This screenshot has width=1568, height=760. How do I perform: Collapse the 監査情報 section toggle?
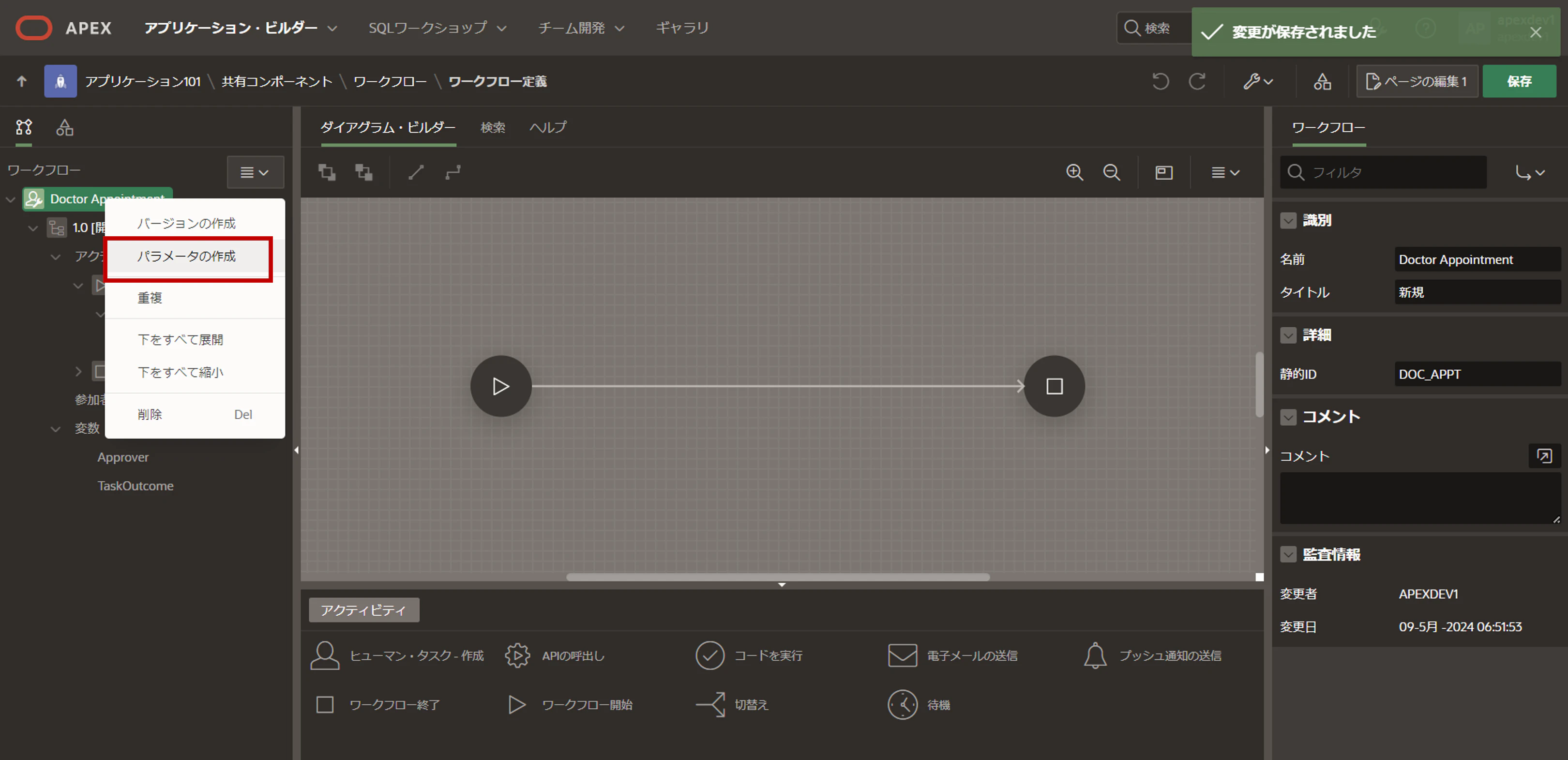pyautogui.click(x=1288, y=554)
